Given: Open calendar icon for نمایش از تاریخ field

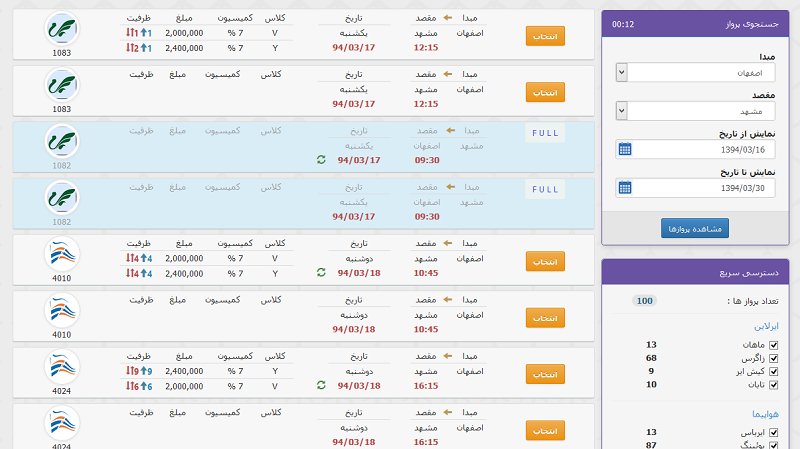Looking at the screenshot, I should click(625, 149).
